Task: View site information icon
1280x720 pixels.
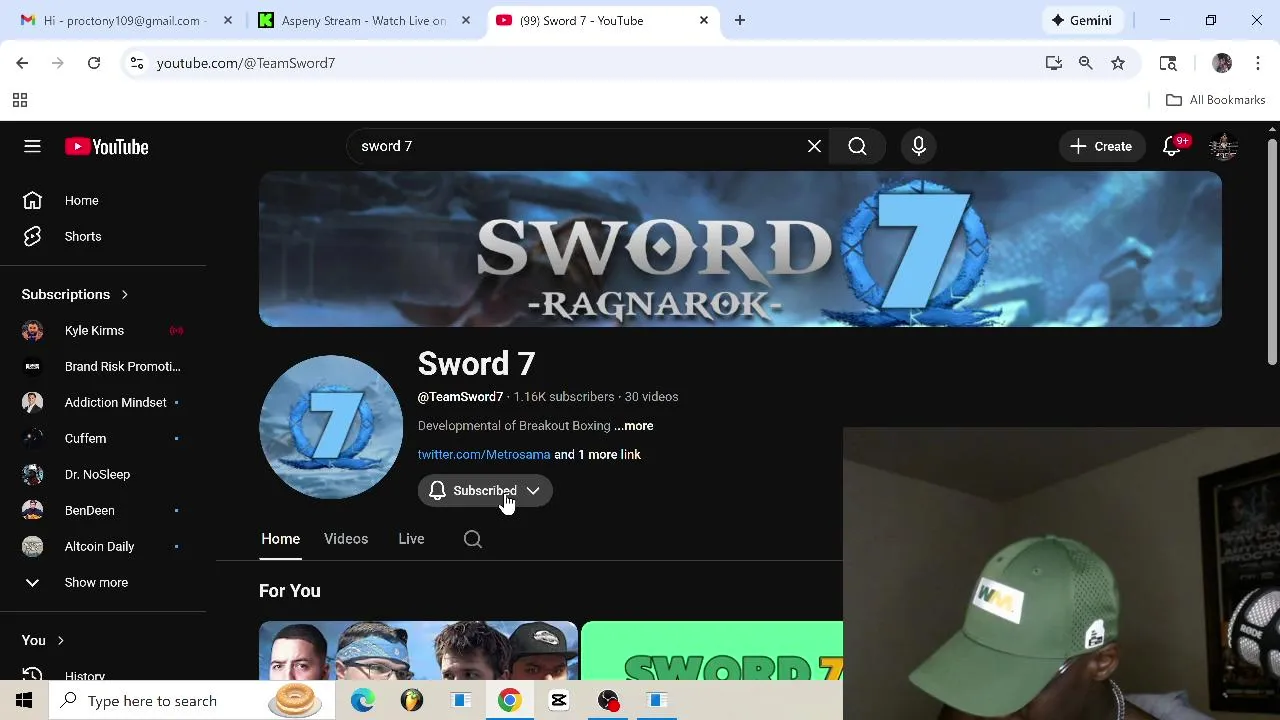Action: pyautogui.click(x=137, y=63)
